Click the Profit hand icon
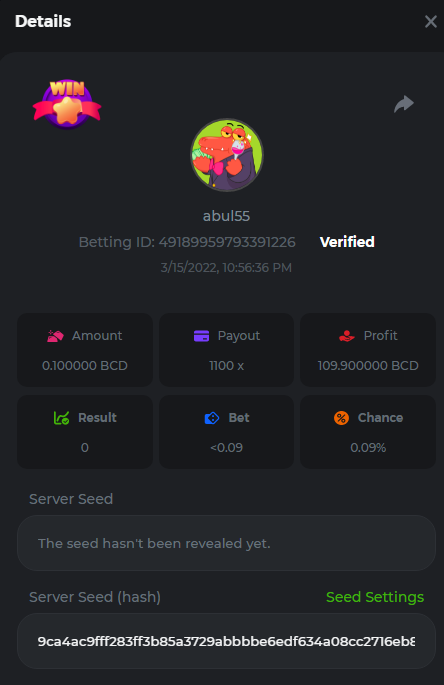 point(347,336)
